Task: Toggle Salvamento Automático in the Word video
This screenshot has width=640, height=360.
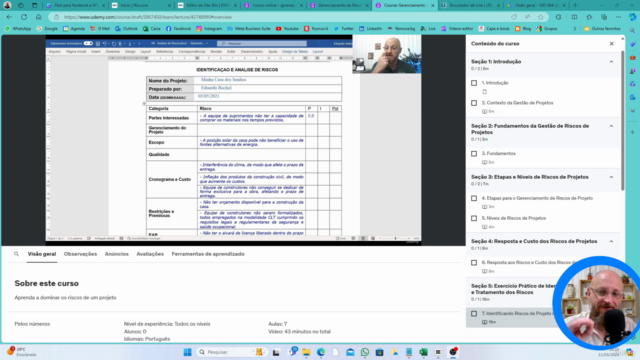Action: 88,43
